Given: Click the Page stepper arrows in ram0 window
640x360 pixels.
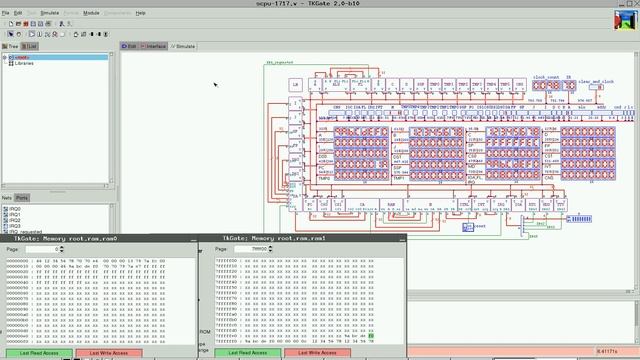Looking at the screenshot, I should click(x=62, y=249).
